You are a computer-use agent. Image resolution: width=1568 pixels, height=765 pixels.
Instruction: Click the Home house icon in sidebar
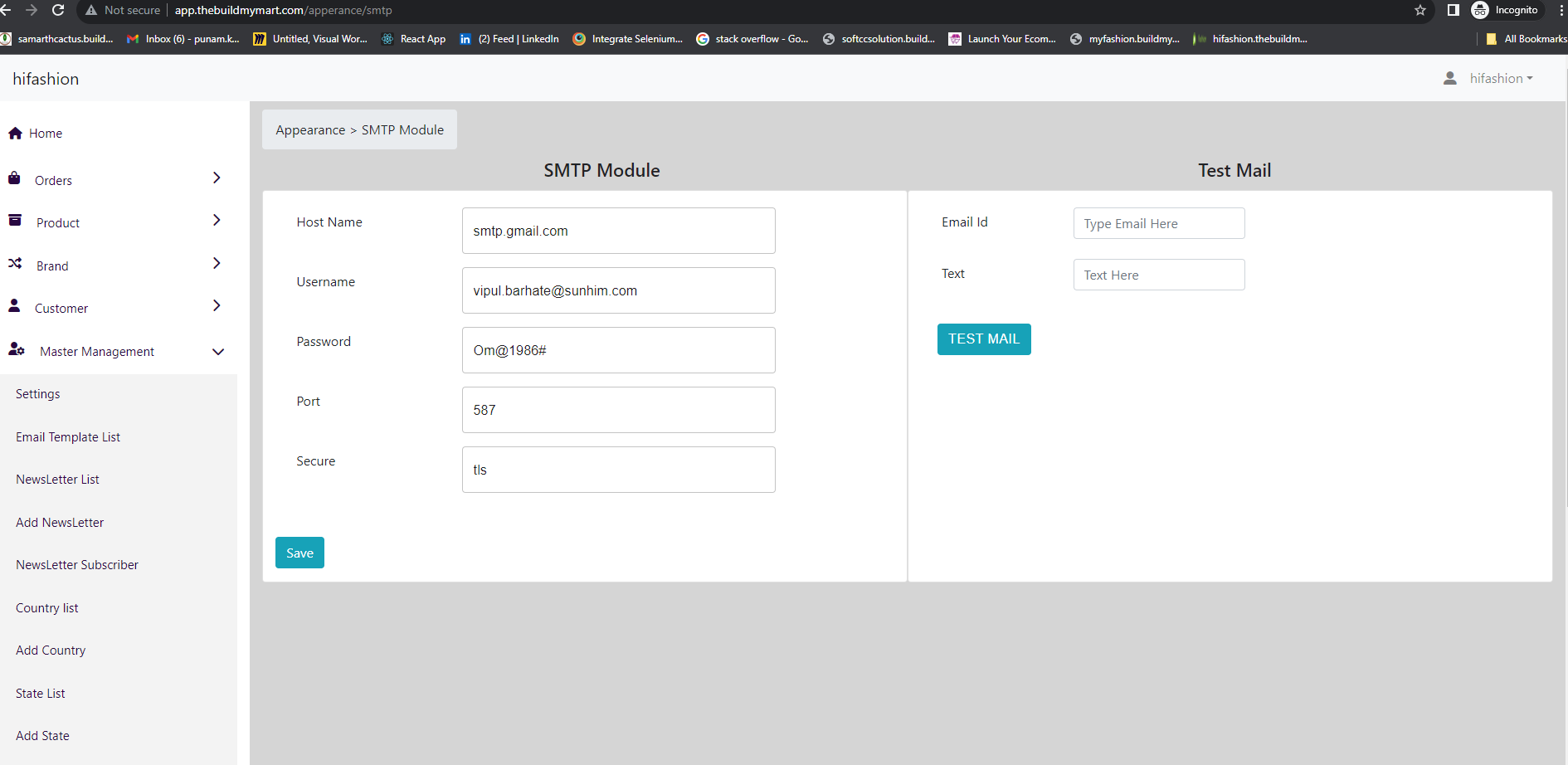[15, 133]
